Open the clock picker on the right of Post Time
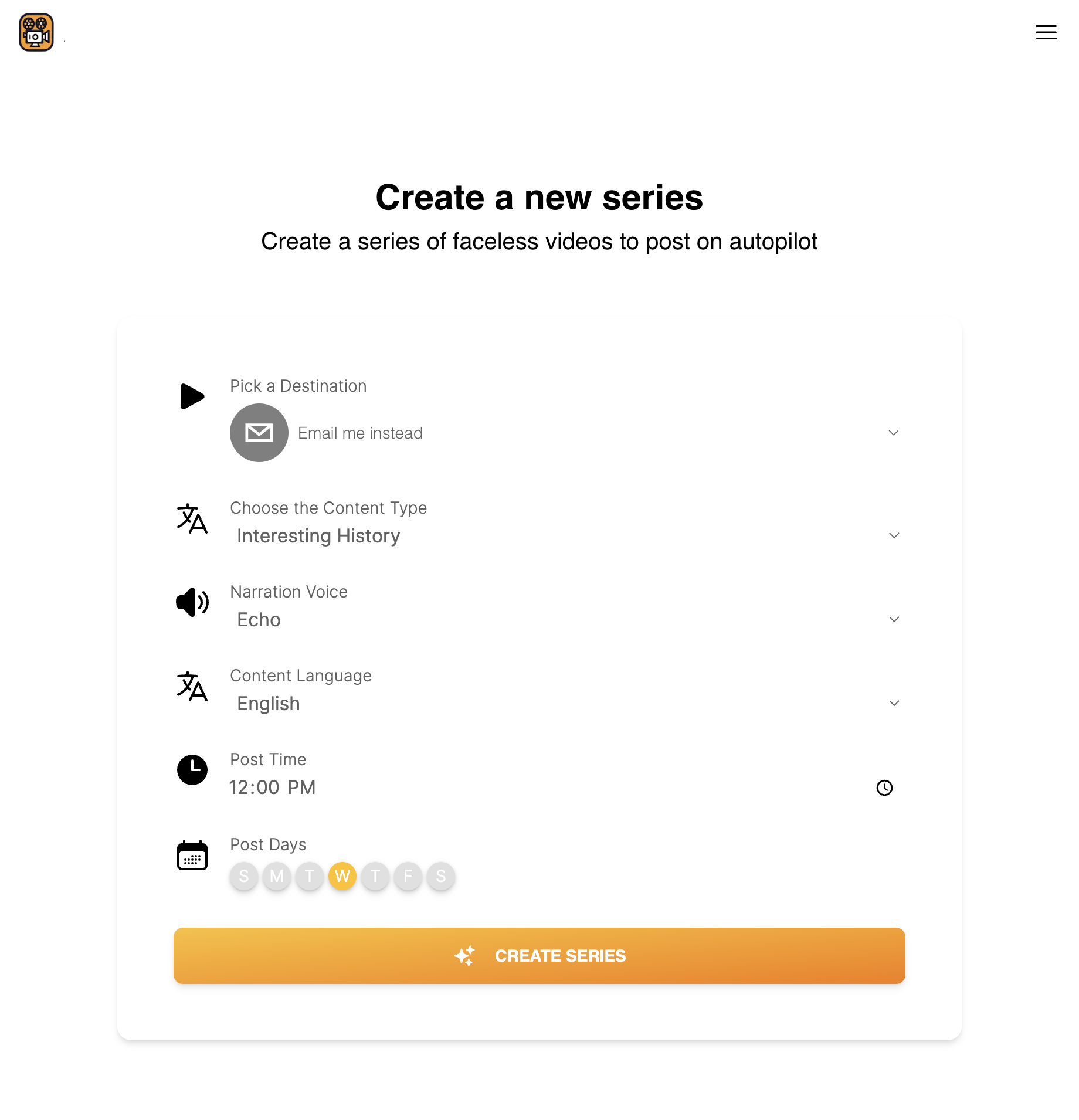1079x1120 pixels. coord(884,788)
